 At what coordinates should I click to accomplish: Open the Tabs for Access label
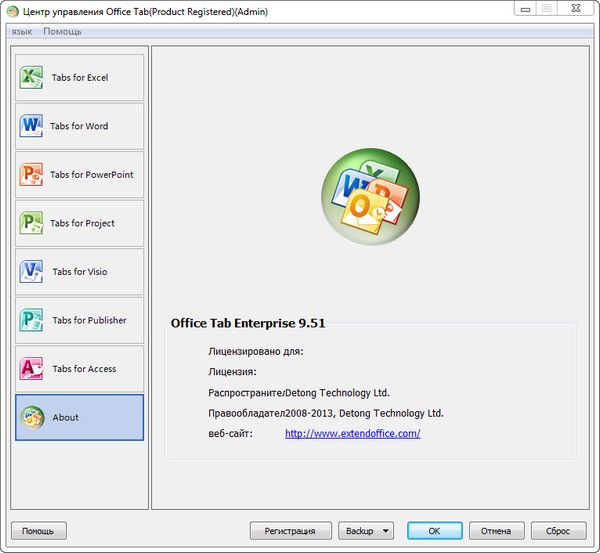point(84,369)
